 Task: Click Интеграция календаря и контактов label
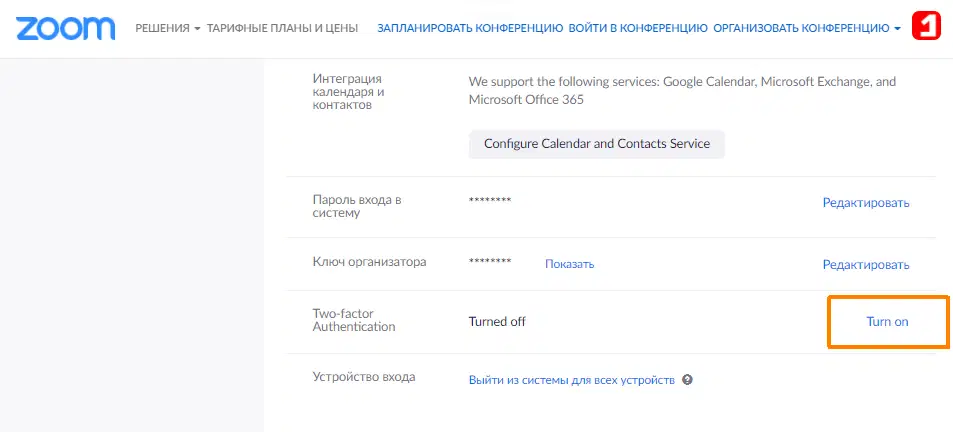click(x=349, y=92)
